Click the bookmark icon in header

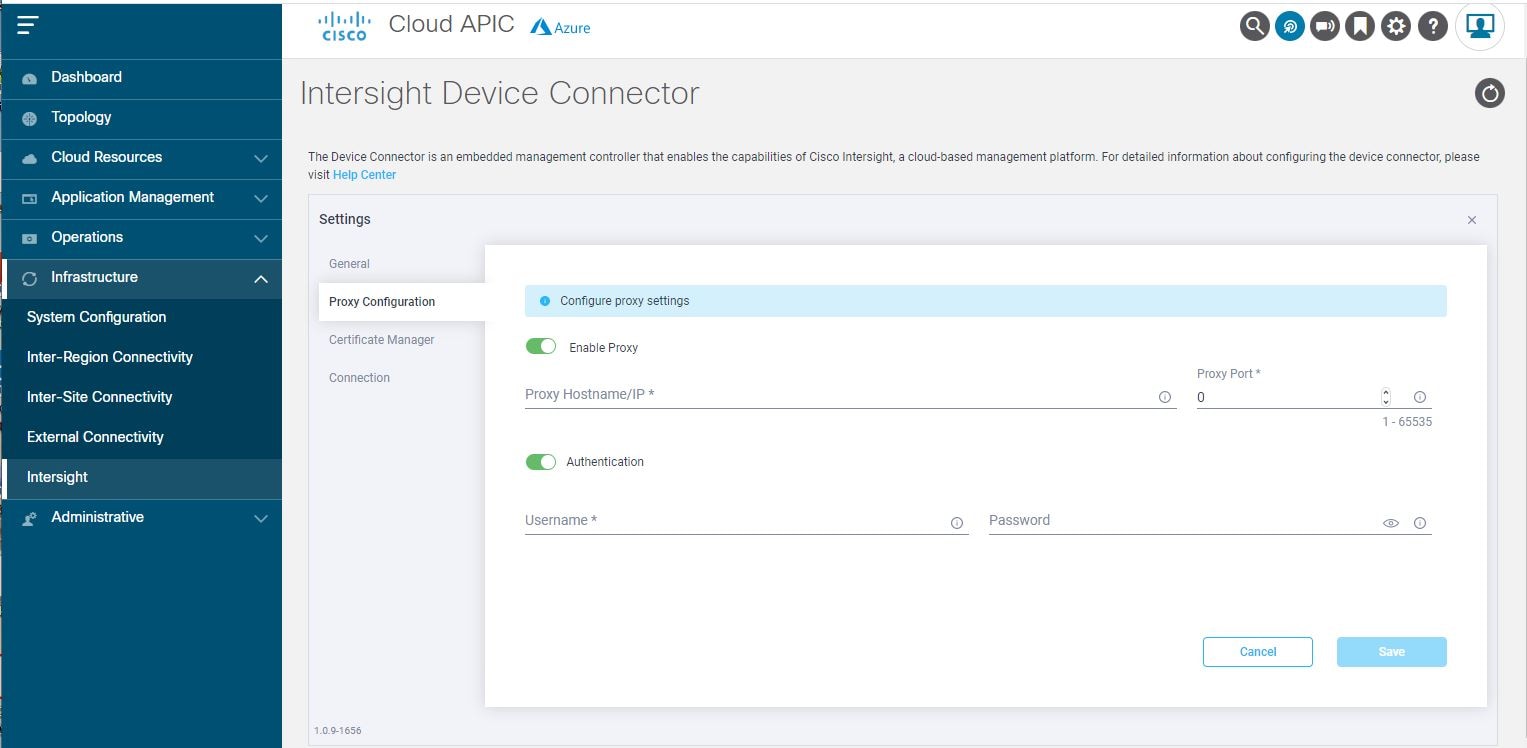(x=1360, y=27)
